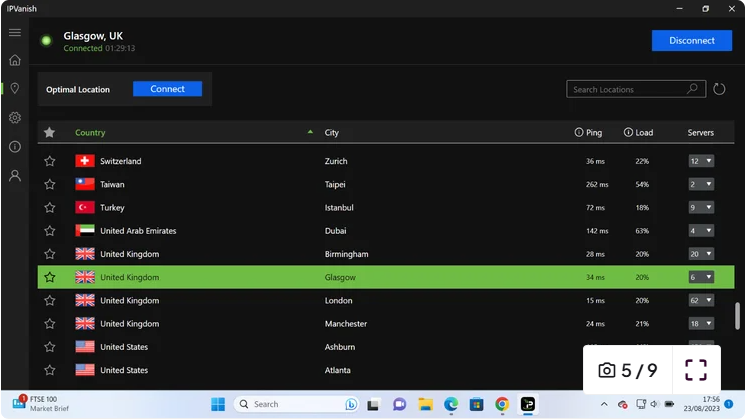The height and width of the screenshot is (420, 746).
Task: Select the London city row
Action: [386, 300]
